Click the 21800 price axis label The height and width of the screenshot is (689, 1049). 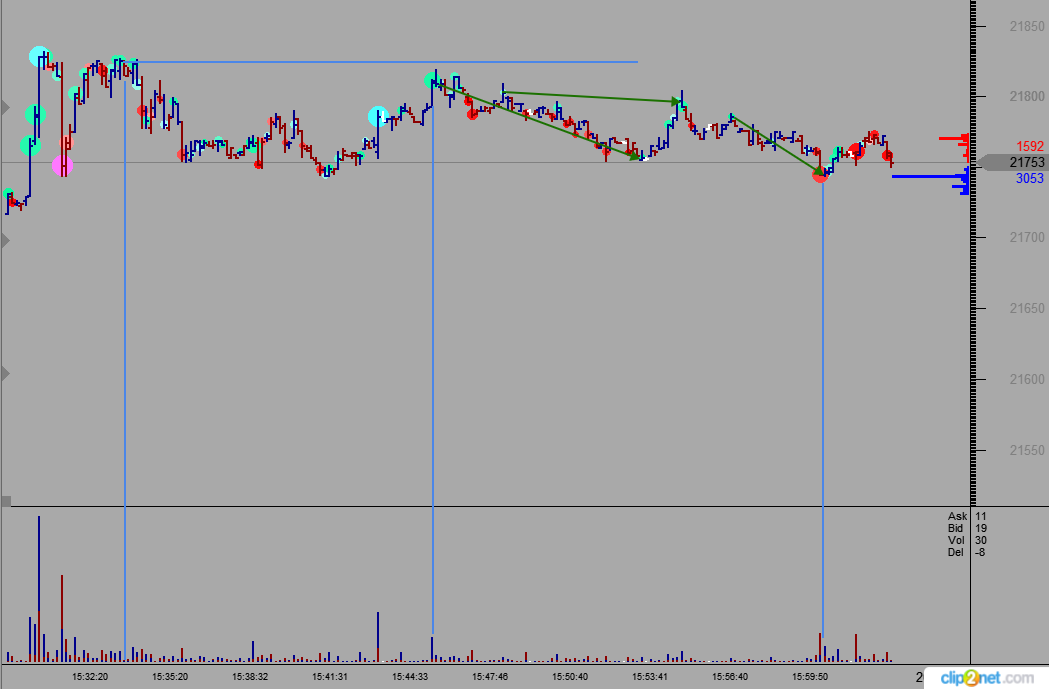1027,96
